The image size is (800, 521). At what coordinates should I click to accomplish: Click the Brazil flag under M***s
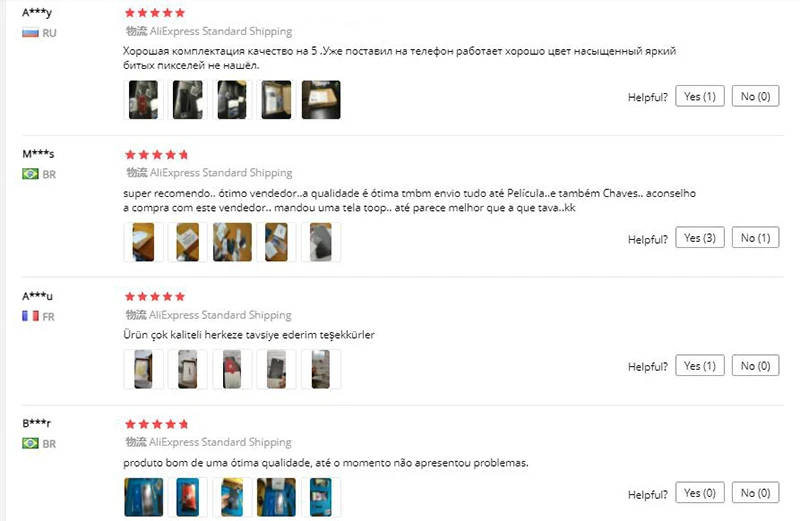tap(30, 174)
